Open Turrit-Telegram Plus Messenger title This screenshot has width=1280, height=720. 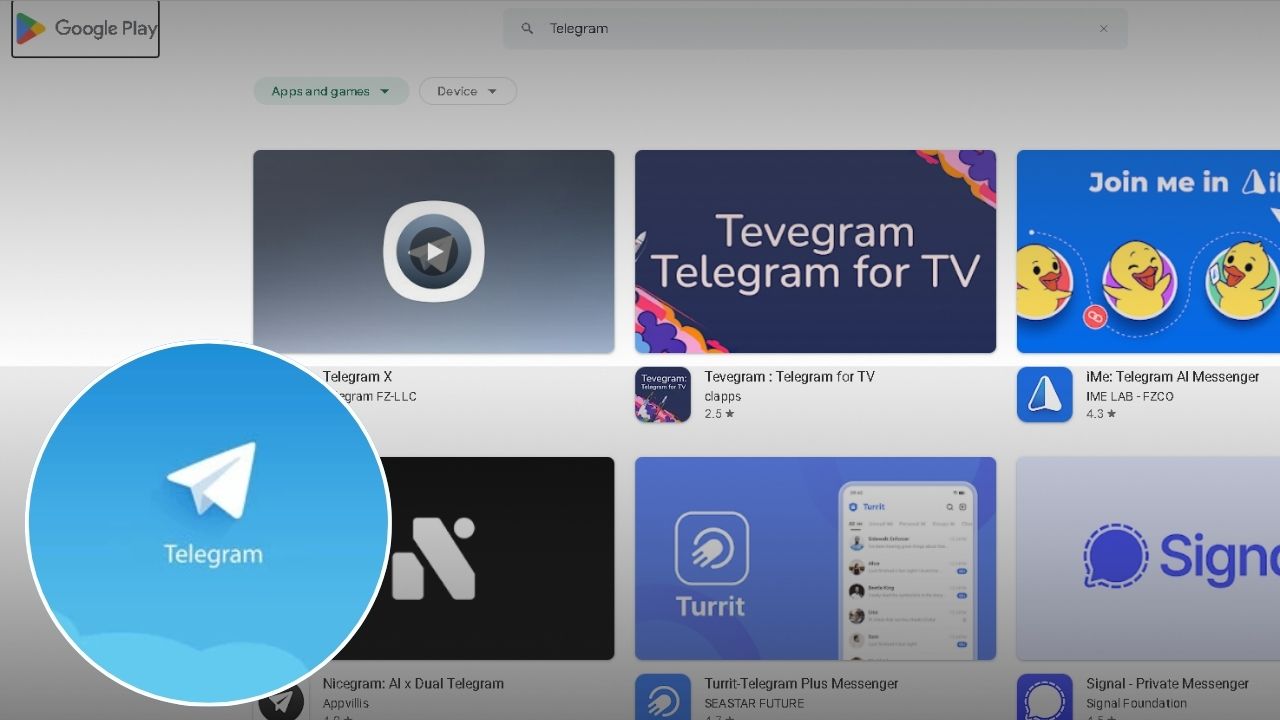[x=801, y=684]
